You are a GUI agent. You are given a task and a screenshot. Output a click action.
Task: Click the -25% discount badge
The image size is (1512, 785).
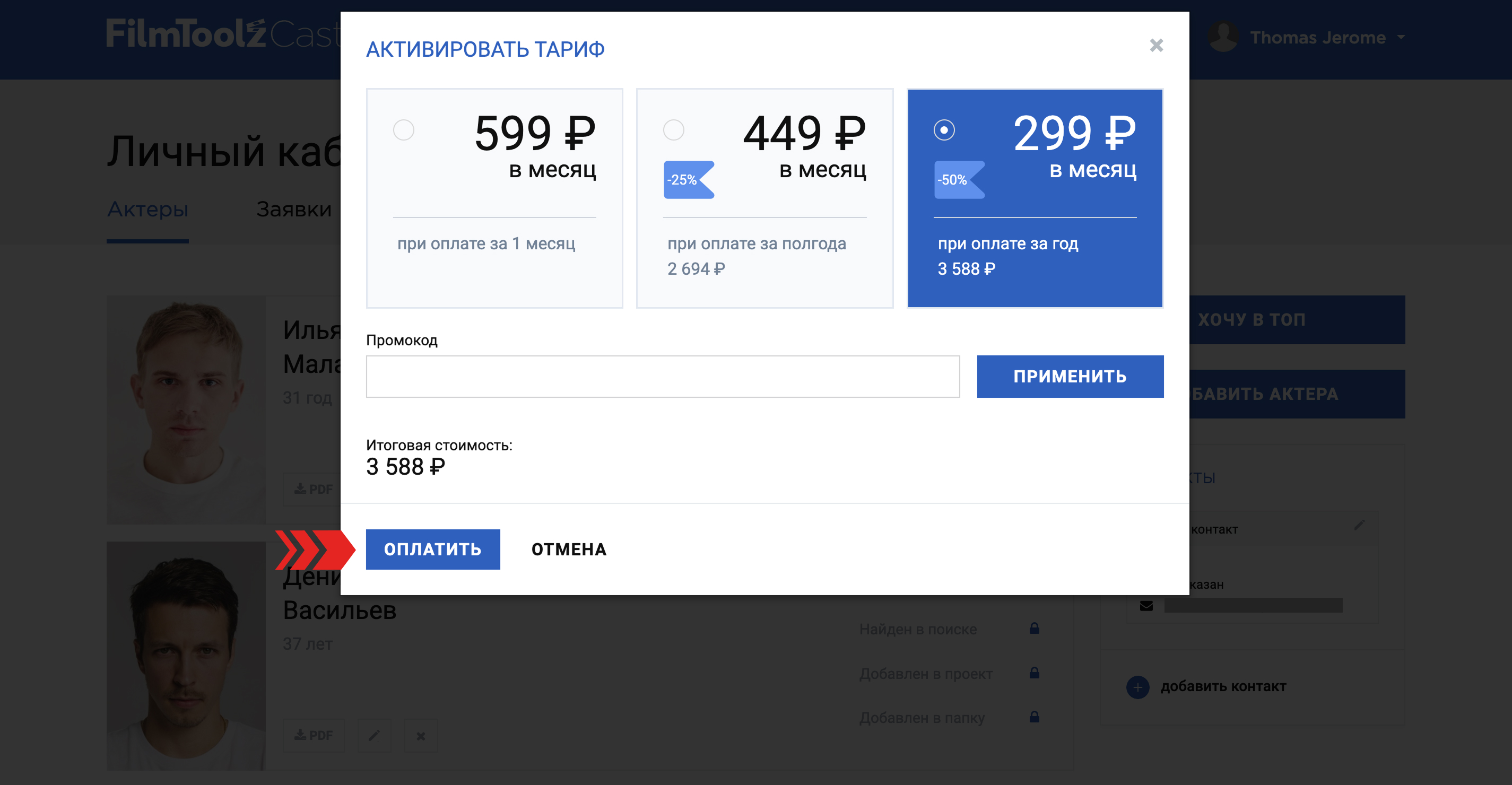click(689, 179)
